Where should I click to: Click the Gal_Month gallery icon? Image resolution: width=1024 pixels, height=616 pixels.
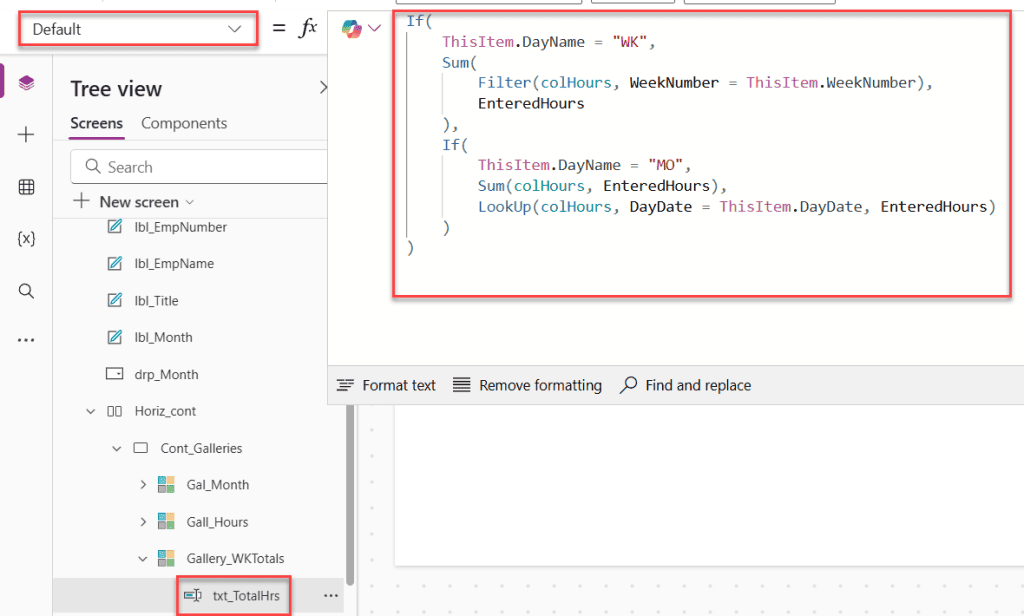[166, 485]
